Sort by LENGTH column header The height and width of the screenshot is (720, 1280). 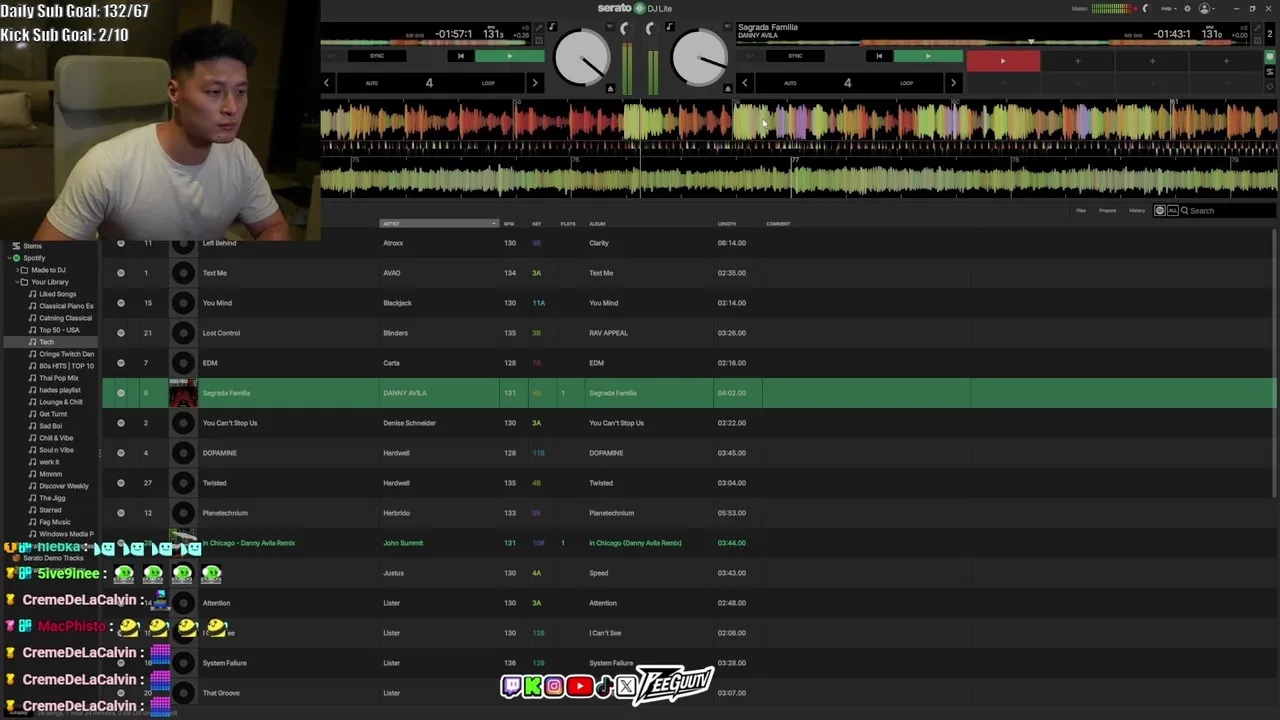point(727,224)
